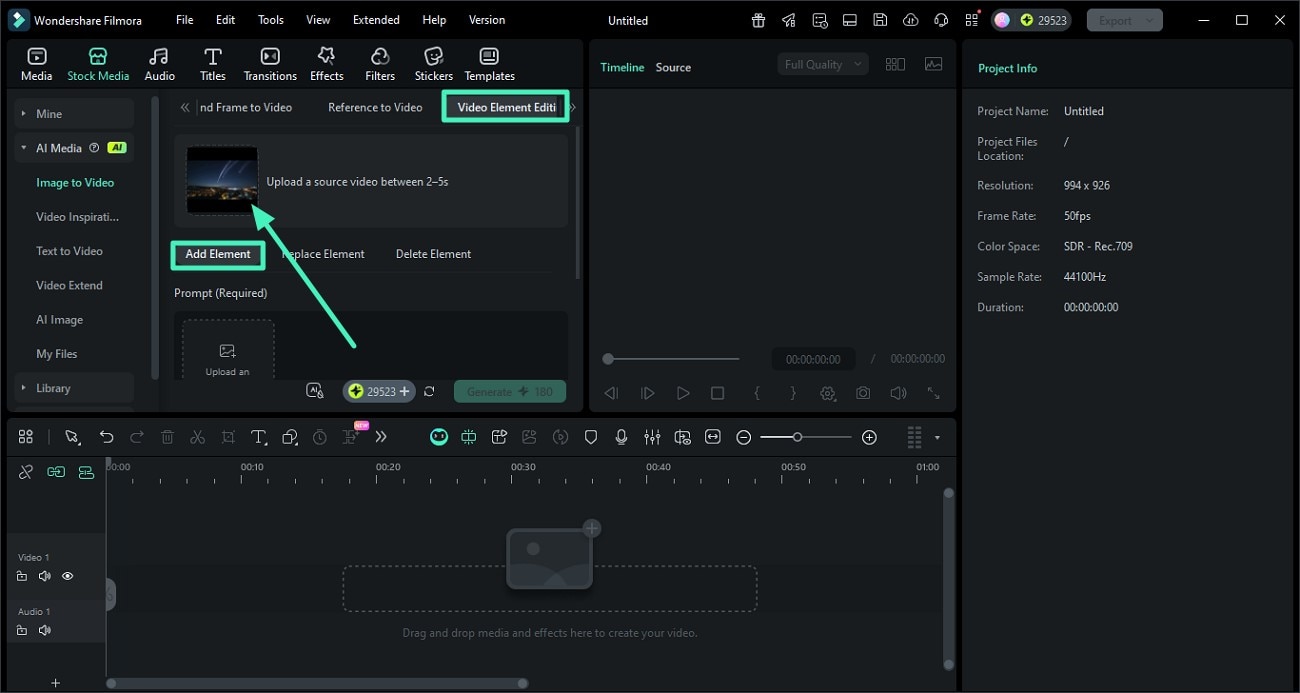The width and height of the screenshot is (1300, 693).
Task: Open the Transitions panel
Action: 269,62
